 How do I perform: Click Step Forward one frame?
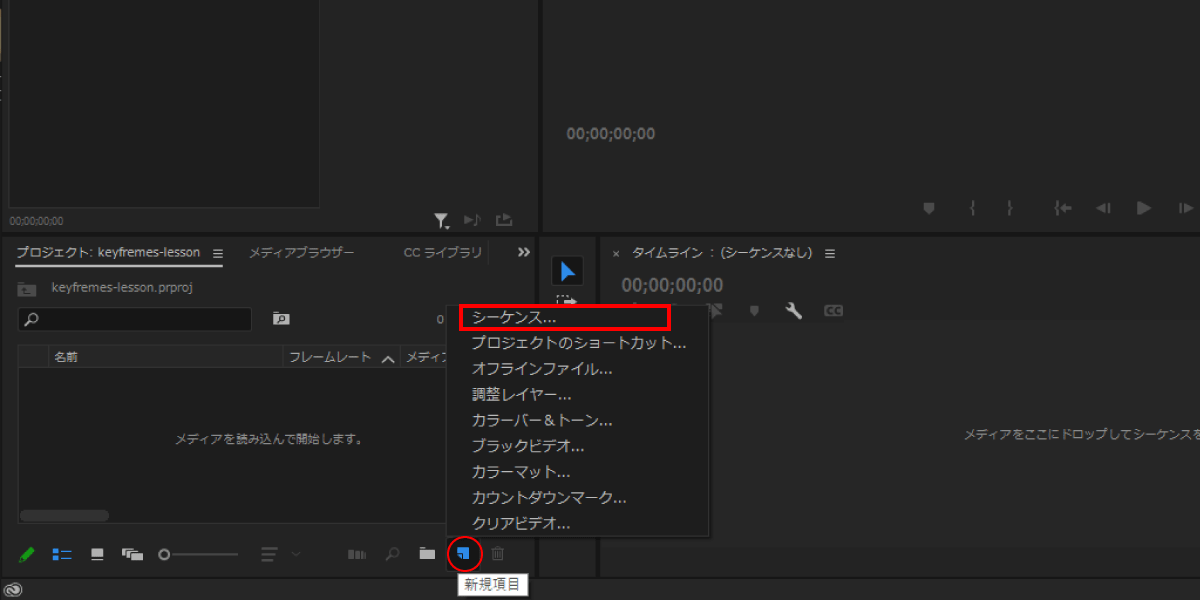[1186, 208]
